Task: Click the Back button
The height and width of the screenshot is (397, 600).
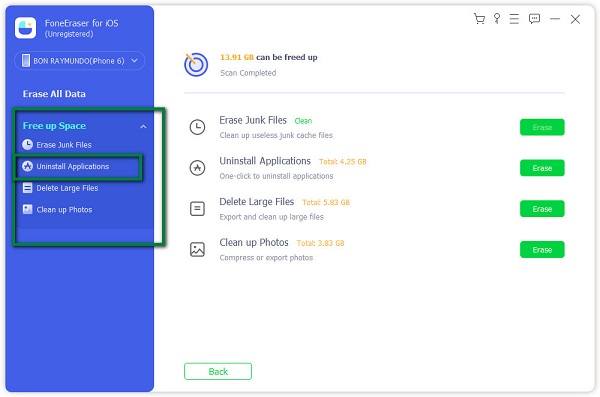Action: (x=218, y=371)
